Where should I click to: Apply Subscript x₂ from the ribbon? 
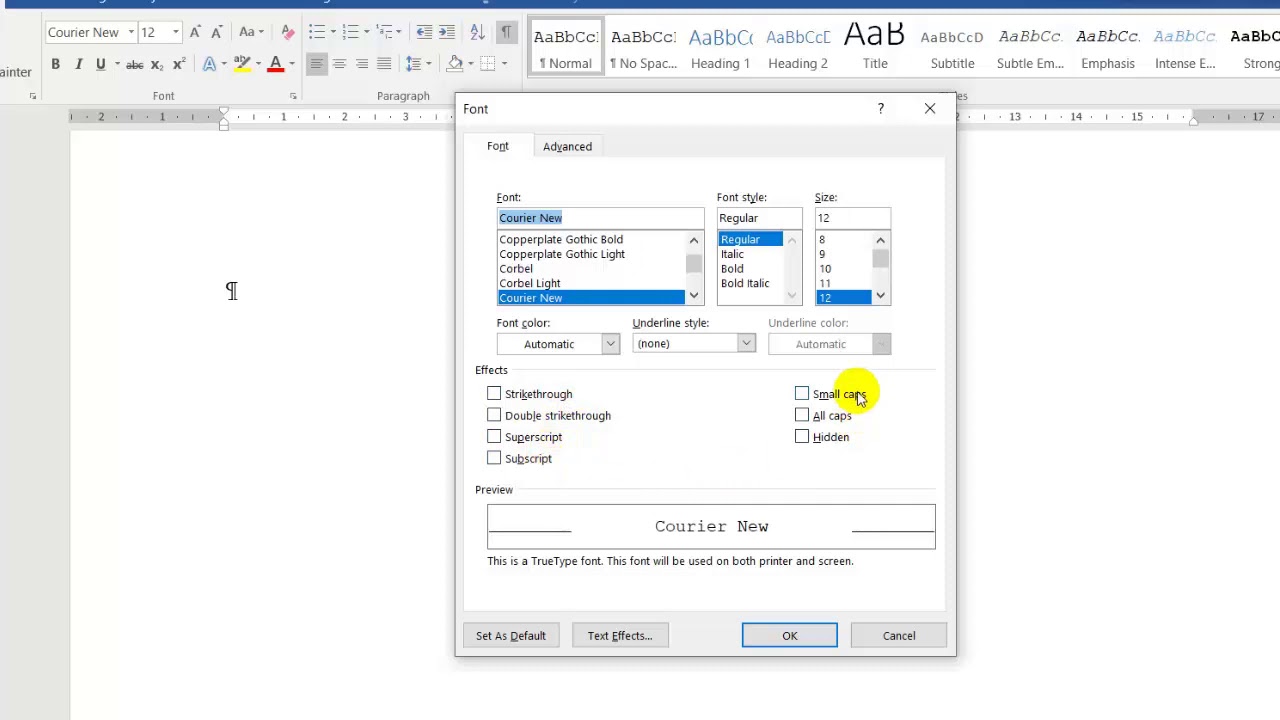[157, 64]
